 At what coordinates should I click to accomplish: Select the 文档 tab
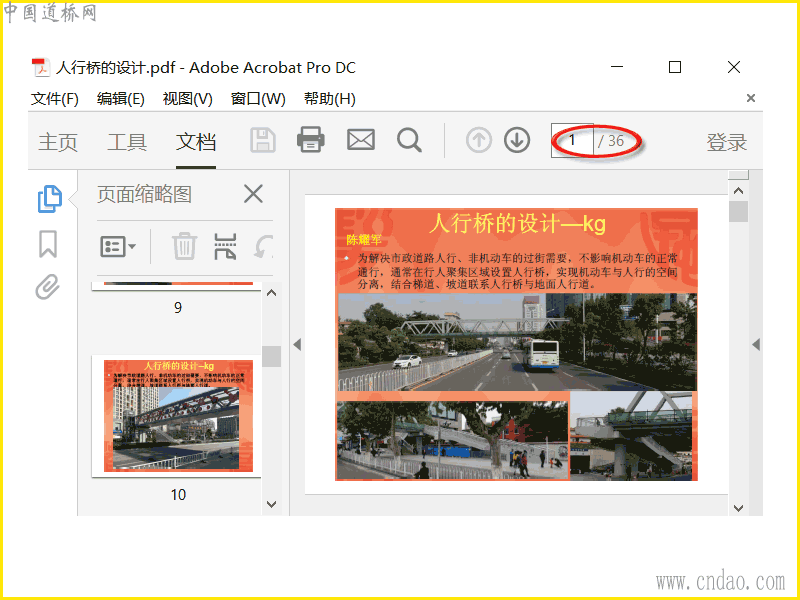[x=196, y=142]
